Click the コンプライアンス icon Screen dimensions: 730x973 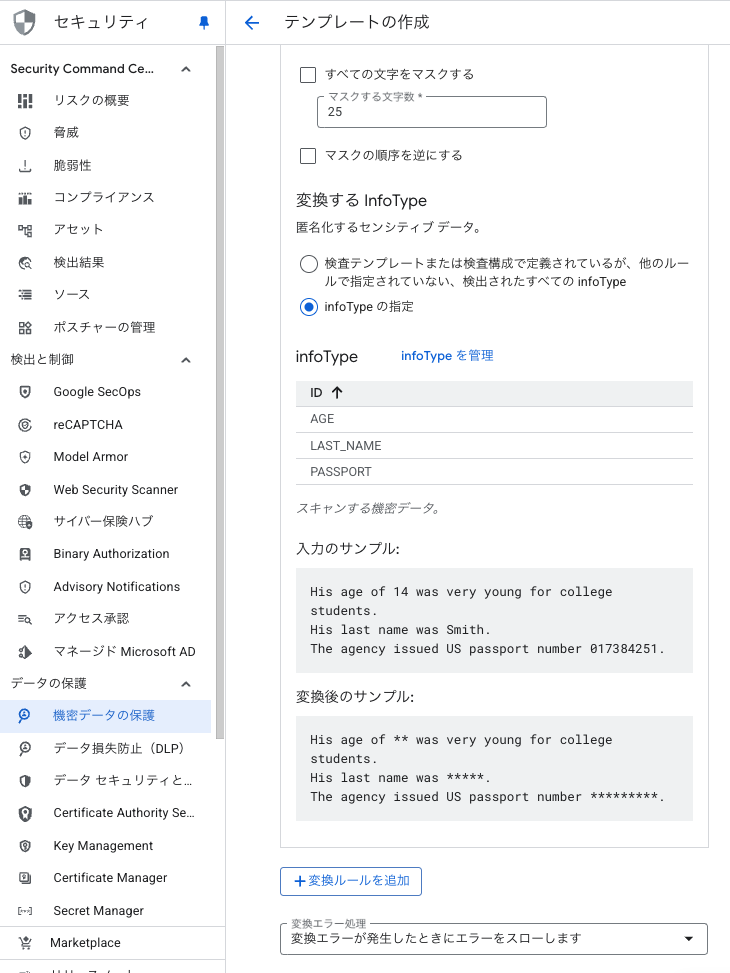[25, 198]
